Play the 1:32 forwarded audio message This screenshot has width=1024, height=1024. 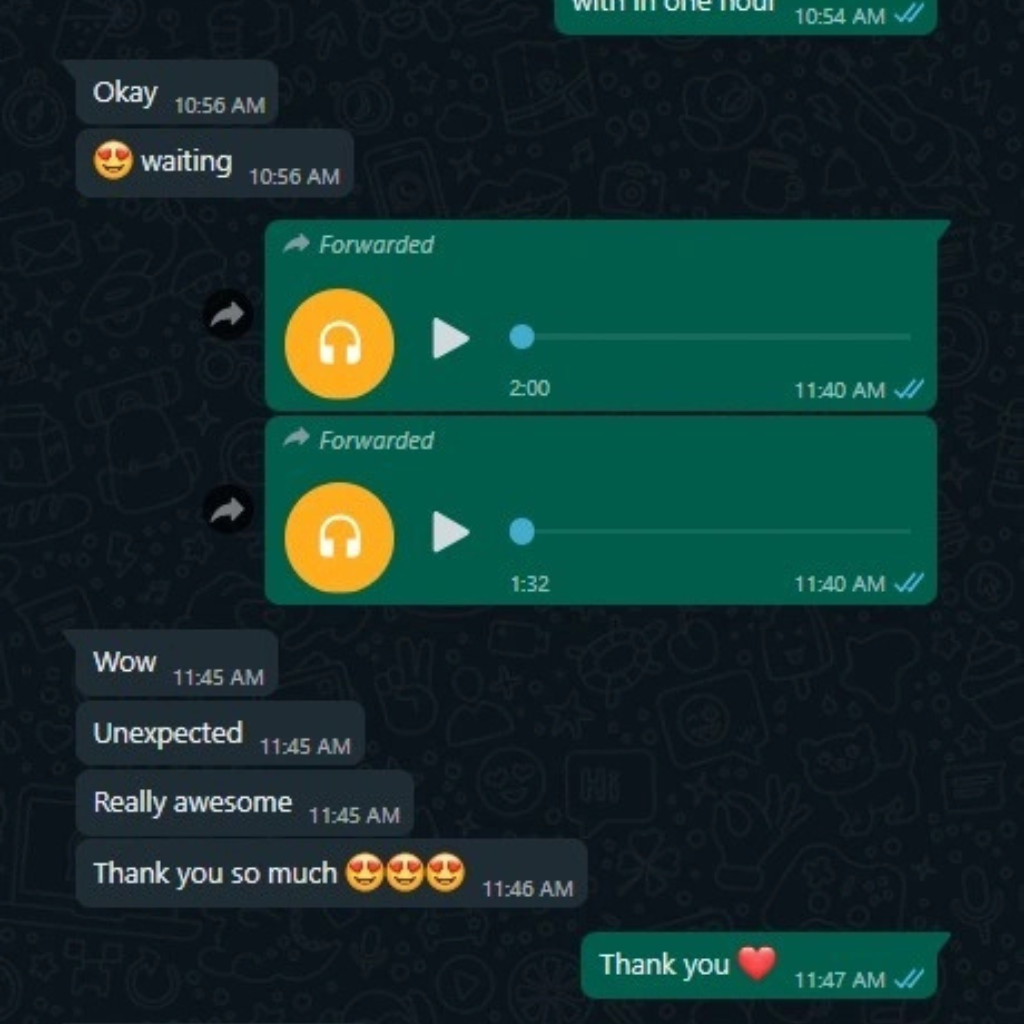point(451,532)
